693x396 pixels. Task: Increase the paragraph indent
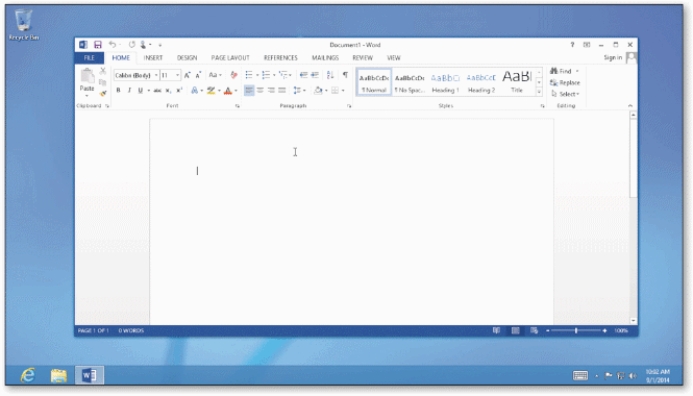point(314,75)
